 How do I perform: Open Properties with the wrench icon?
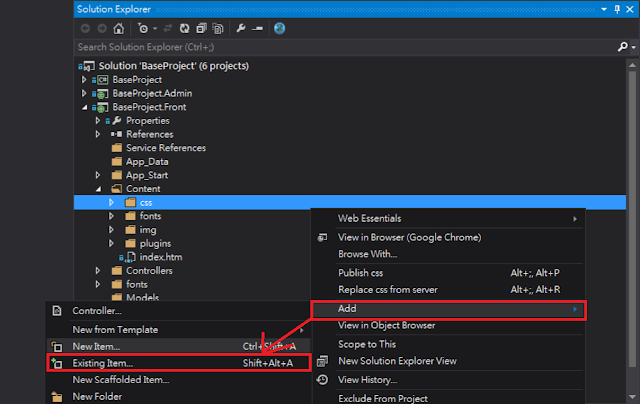241,29
